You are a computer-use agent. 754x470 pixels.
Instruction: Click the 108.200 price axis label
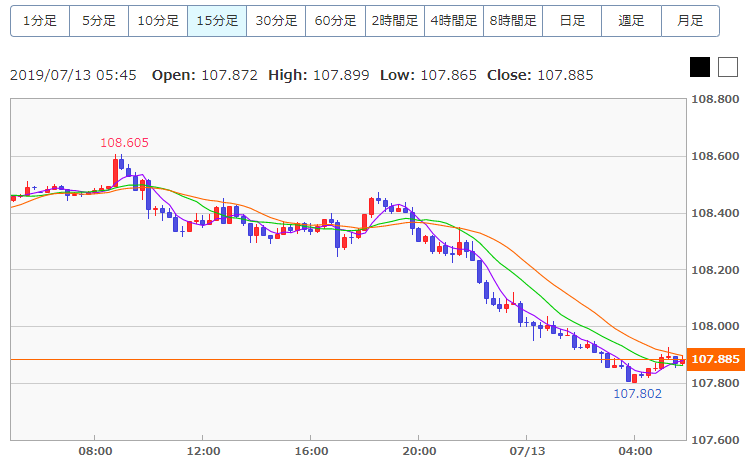tap(715, 270)
